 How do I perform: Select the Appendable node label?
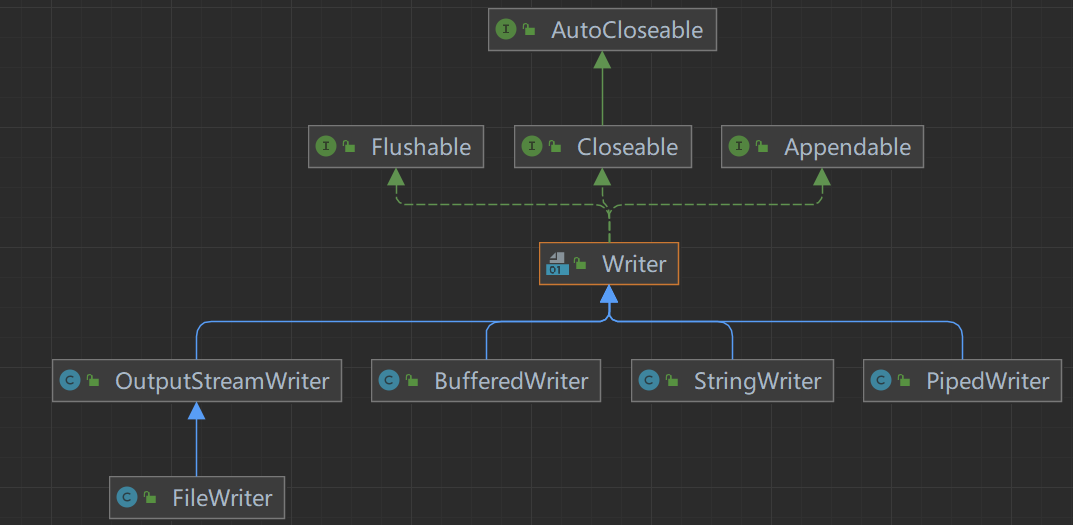coord(847,147)
